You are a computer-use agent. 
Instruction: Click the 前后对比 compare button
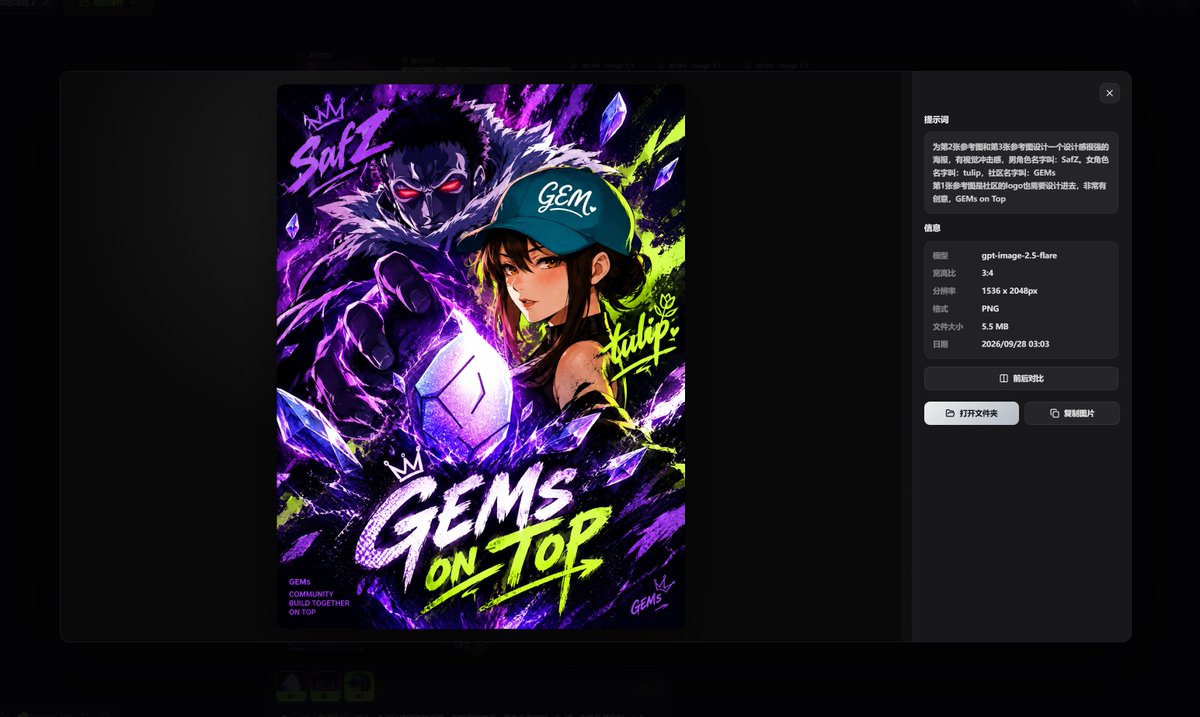coord(1021,378)
